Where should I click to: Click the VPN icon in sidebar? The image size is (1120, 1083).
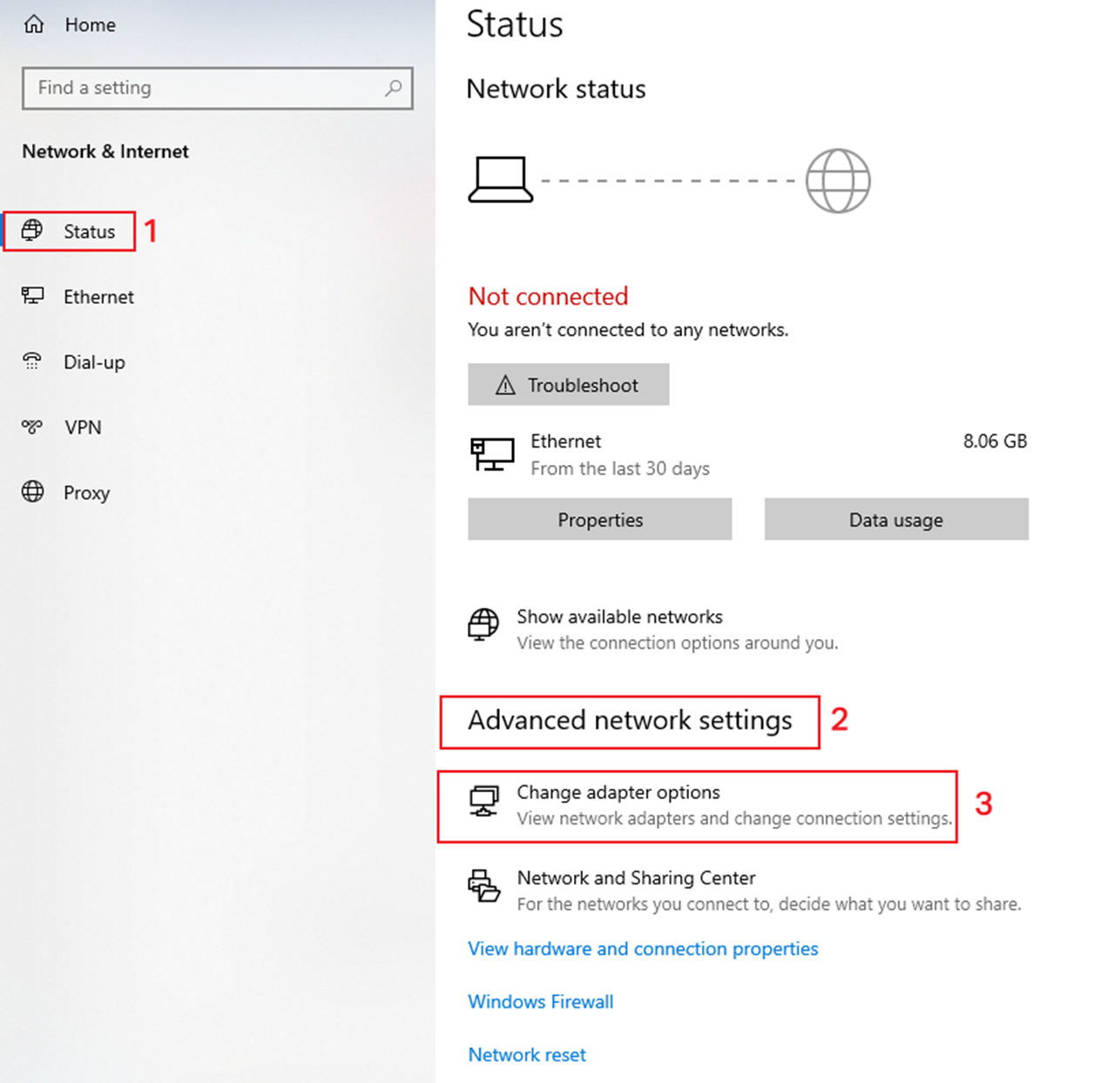(32, 427)
